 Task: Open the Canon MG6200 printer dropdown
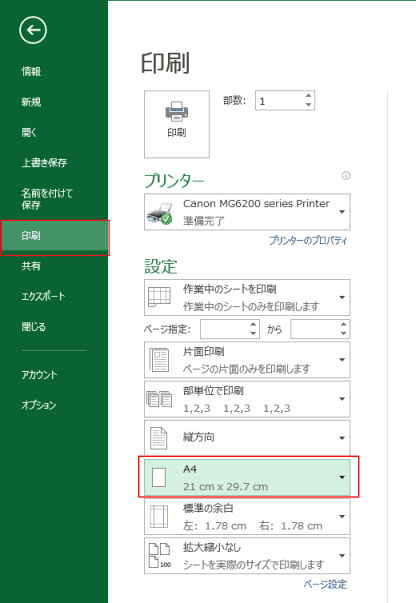[x=247, y=212]
